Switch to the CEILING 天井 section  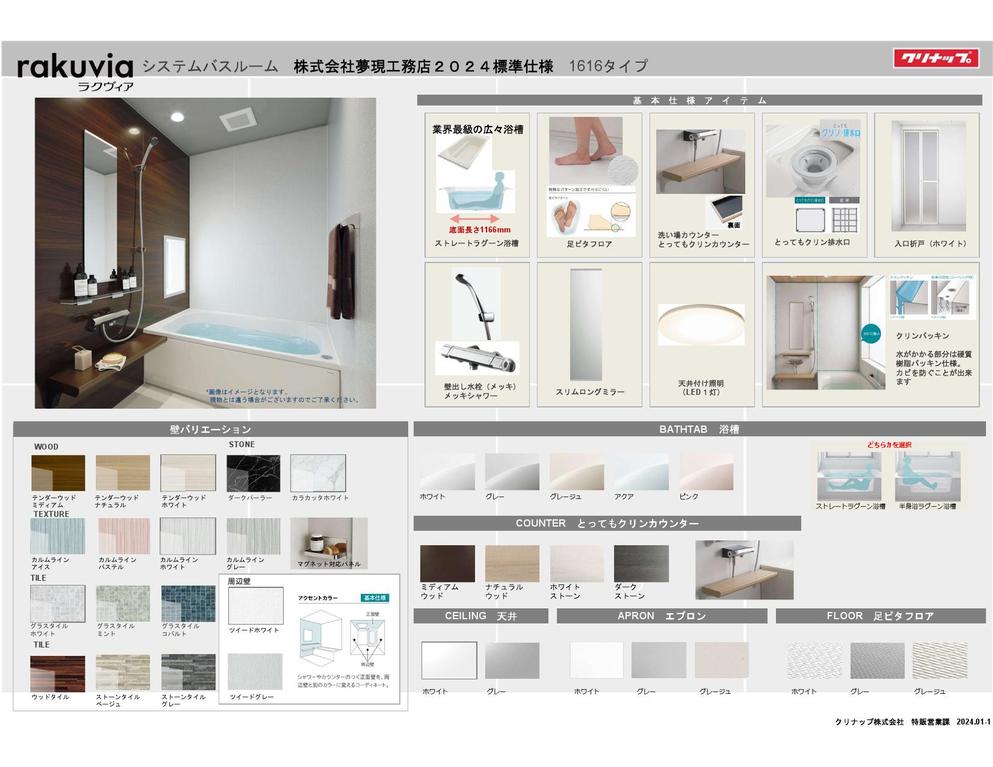pos(483,617)
